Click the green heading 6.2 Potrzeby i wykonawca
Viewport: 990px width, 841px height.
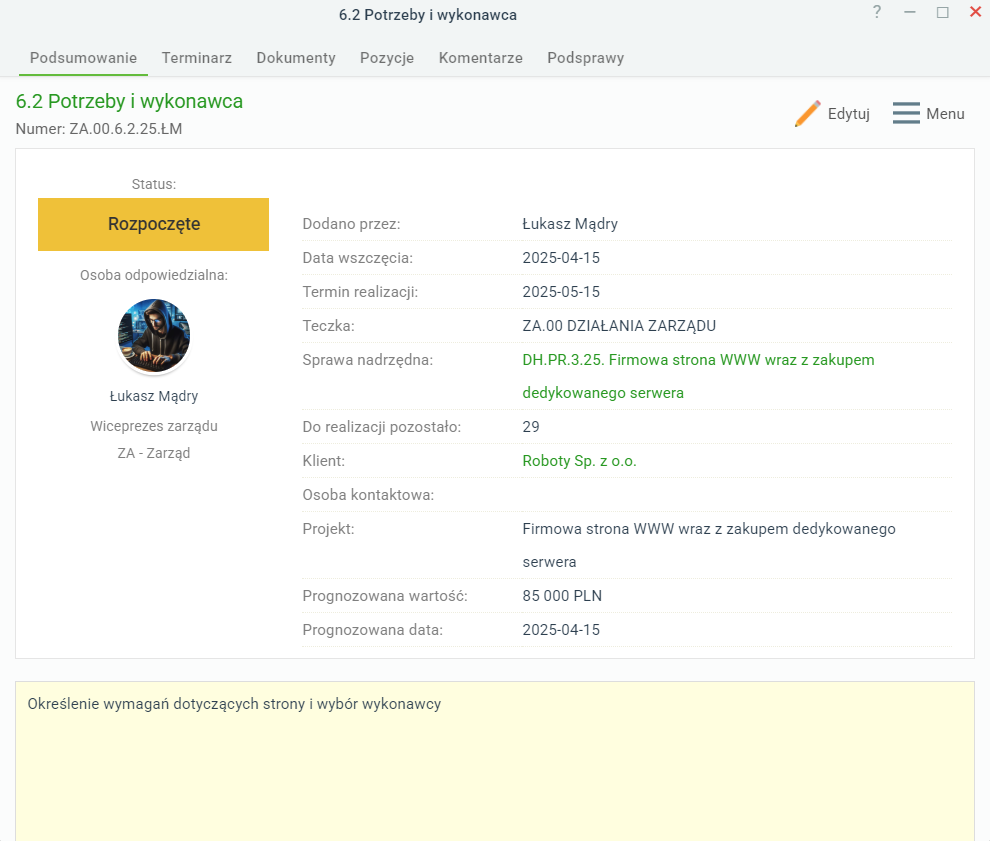point(129,102)
